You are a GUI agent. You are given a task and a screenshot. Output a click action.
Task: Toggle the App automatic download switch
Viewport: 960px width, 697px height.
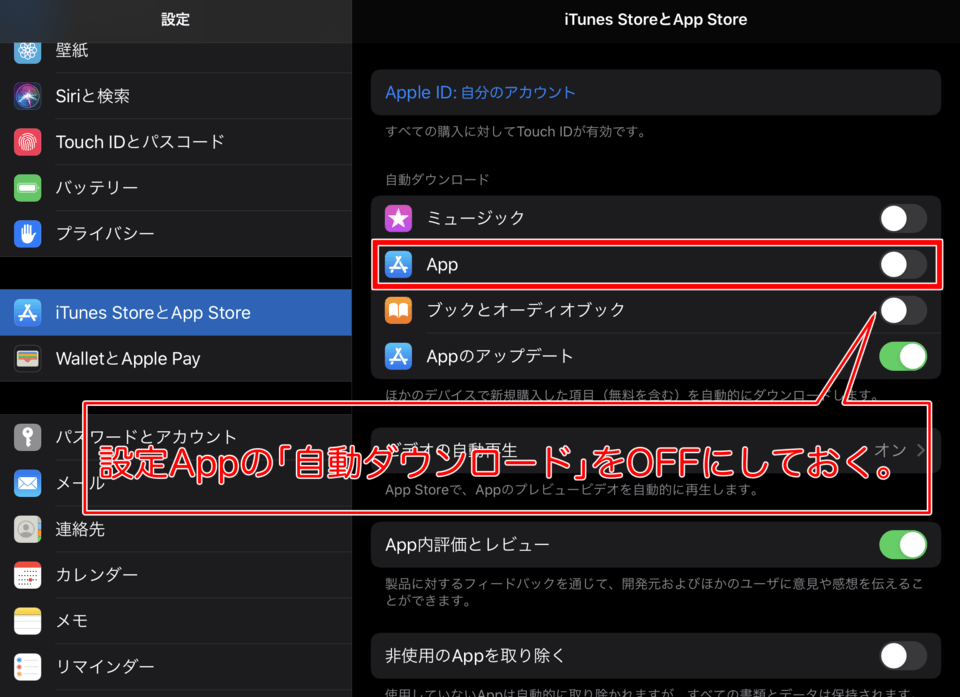(x=903, y=265)
